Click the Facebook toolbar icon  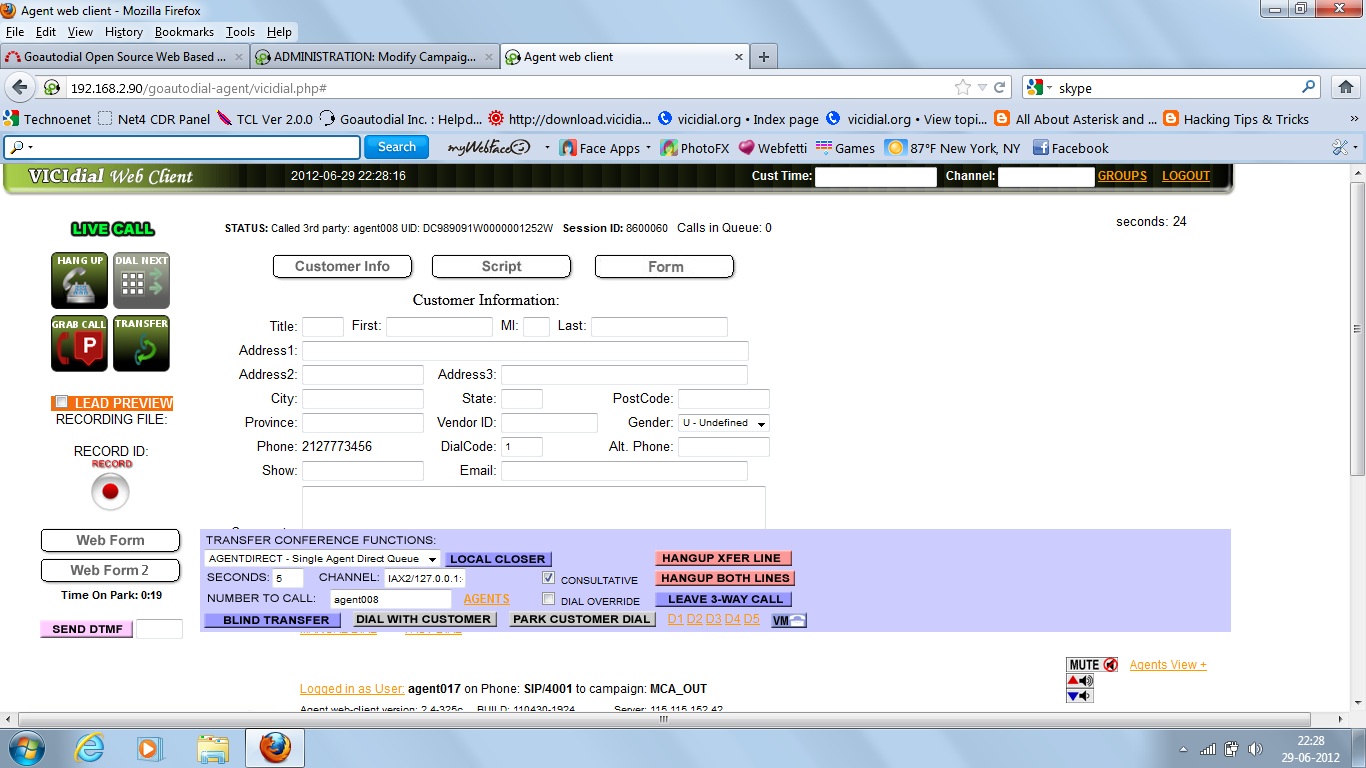click(x=1070, y=148)
